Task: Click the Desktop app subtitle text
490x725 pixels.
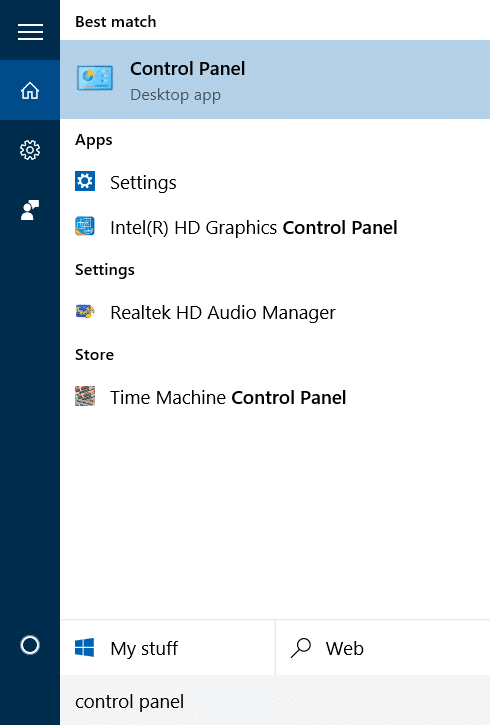Action: (176, 95)
